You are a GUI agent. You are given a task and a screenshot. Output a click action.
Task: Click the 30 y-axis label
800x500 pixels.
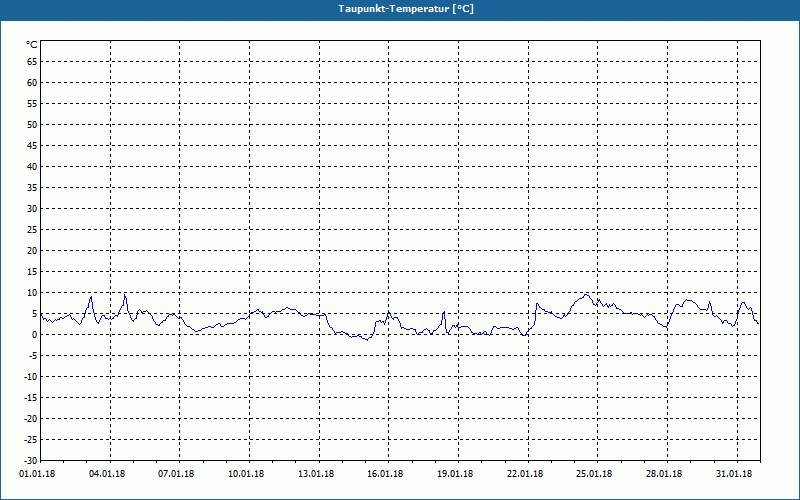[32, 209]
